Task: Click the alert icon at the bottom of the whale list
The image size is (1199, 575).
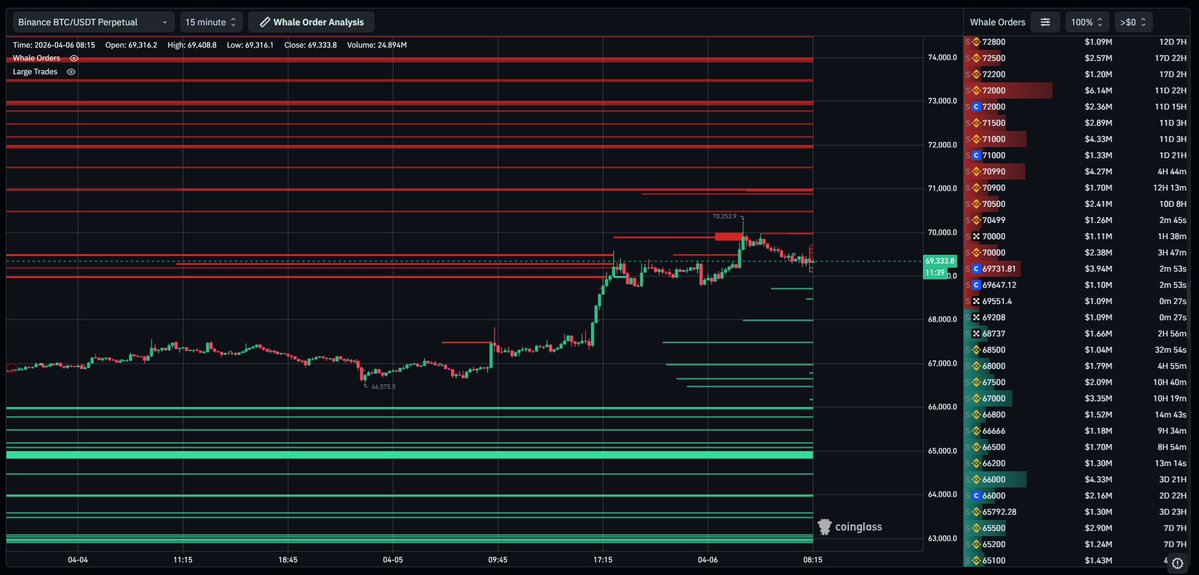Action: [1177, 563]
